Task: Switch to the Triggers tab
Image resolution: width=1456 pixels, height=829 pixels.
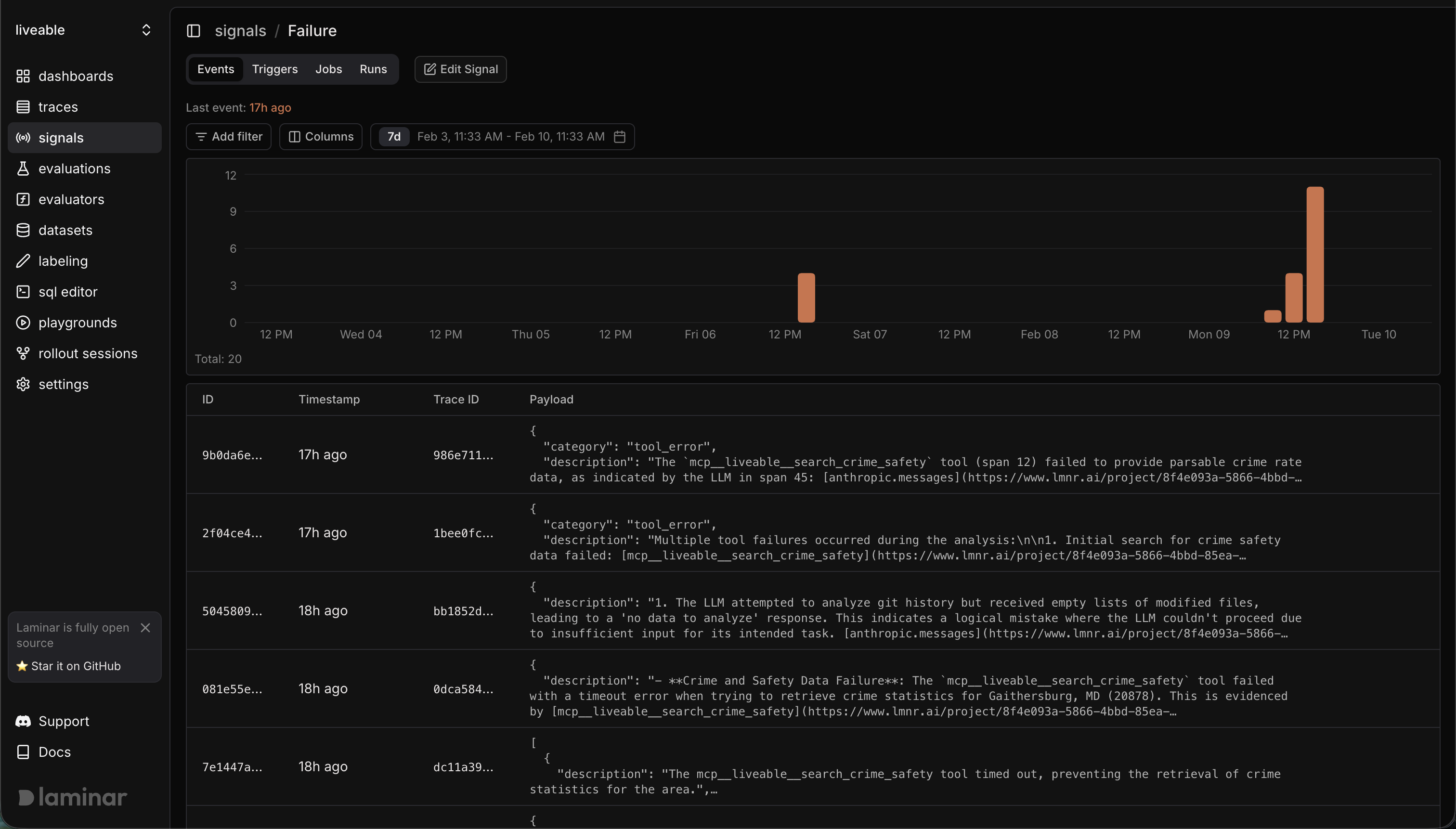Action: pyautogui.click(x=274, y=69)
